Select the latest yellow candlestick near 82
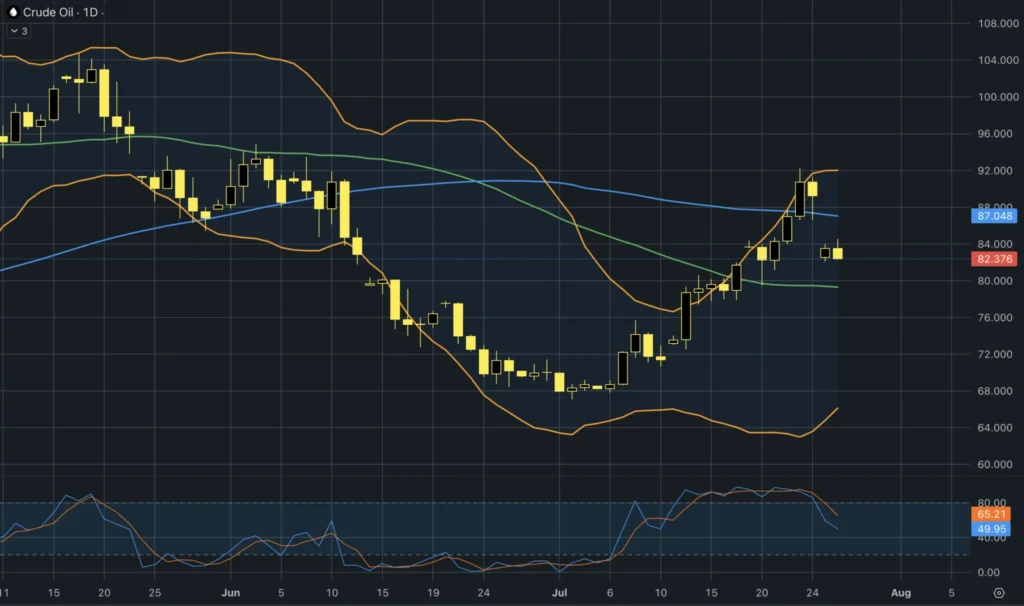Image resolution: width=1024 pixels, height=606 pixels. [x=837, y=253]
